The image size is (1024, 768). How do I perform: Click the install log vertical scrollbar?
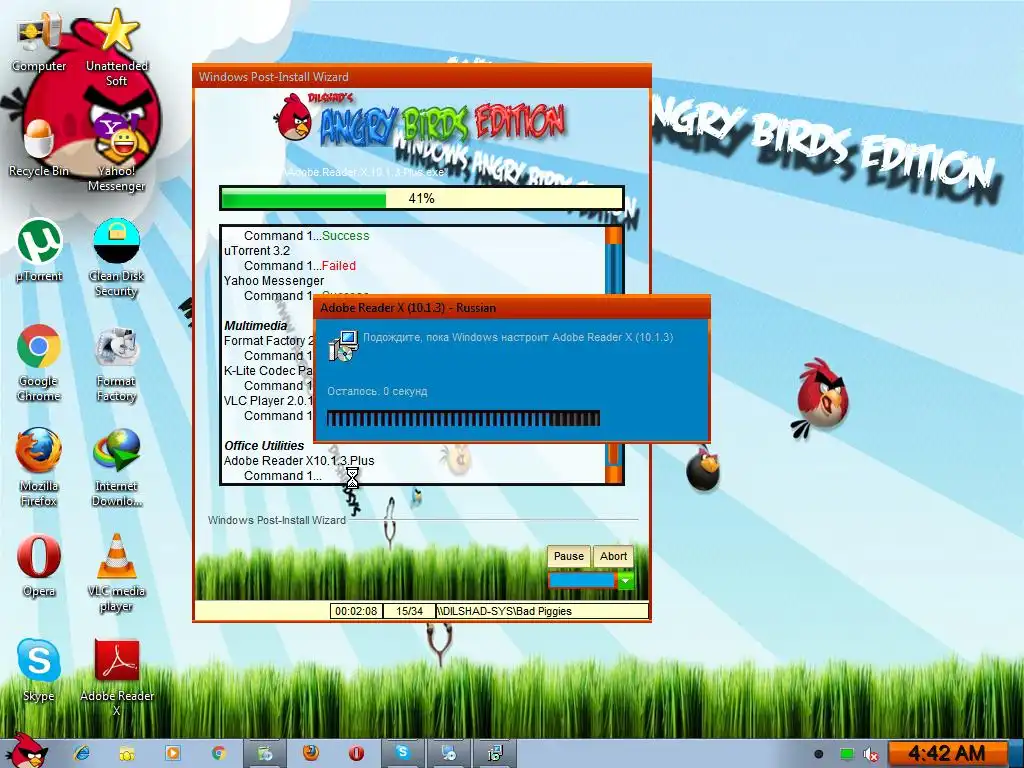pyautogui.click(x=614, y=355)
